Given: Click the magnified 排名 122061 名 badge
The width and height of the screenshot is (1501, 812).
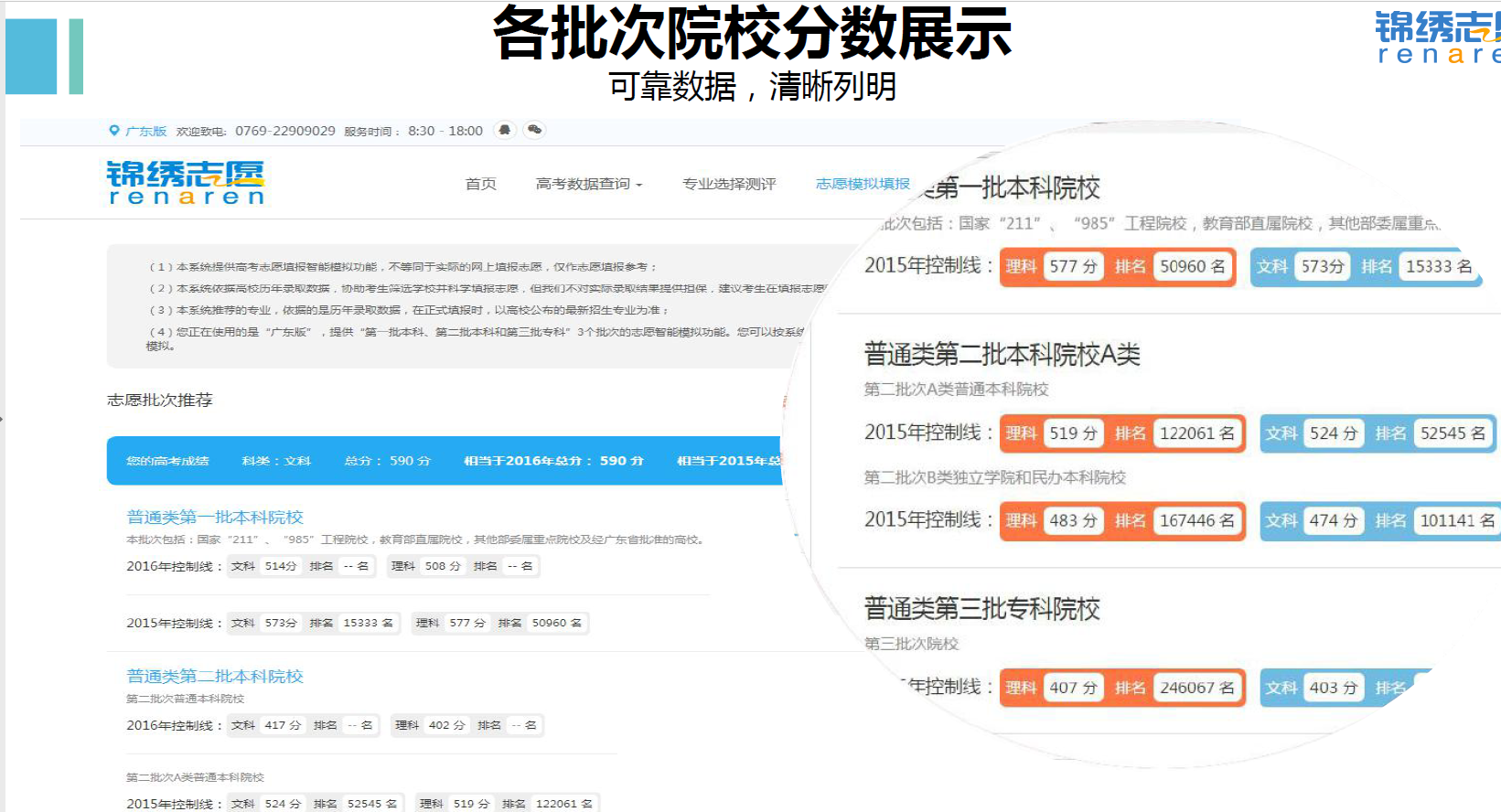Looking at the screenshot, I should tap(1177, 433).
